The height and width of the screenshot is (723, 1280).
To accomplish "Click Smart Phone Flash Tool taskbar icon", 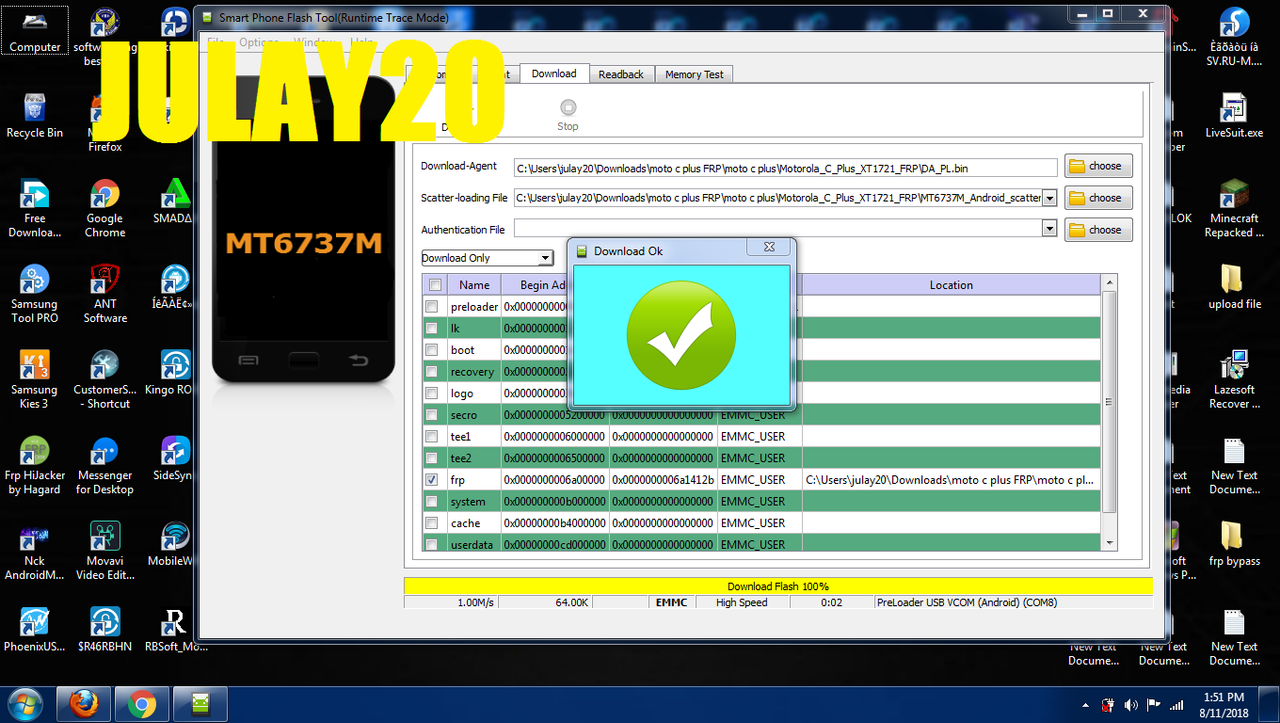I will click(x=200, y=705).
